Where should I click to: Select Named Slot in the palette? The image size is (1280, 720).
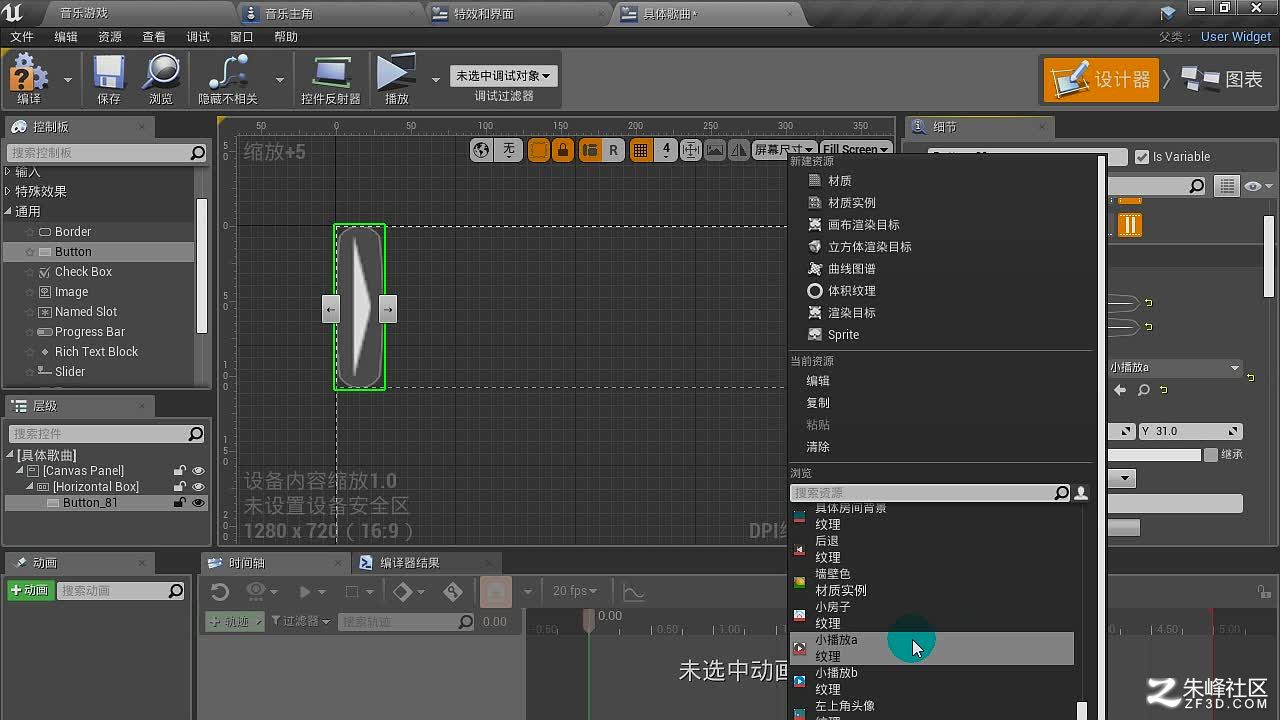pos(86,311)
